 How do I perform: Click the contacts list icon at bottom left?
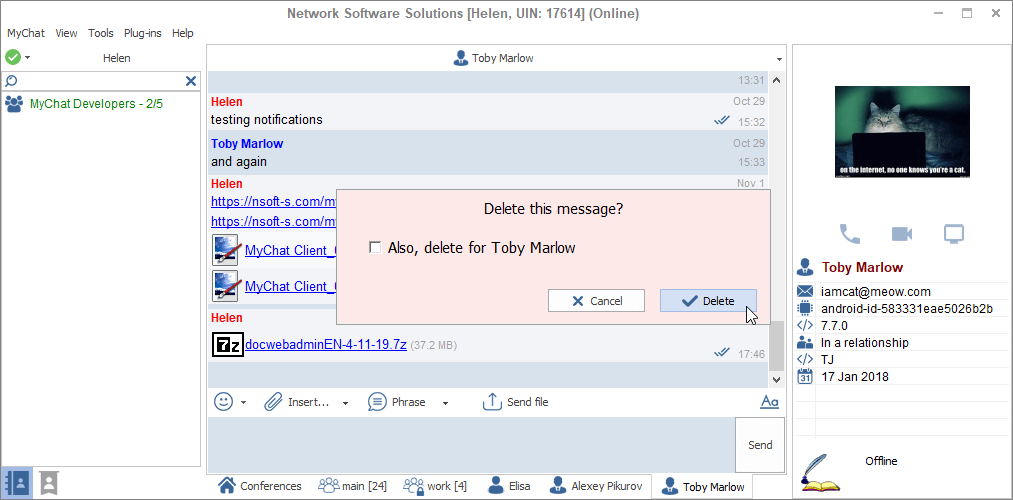16,483
